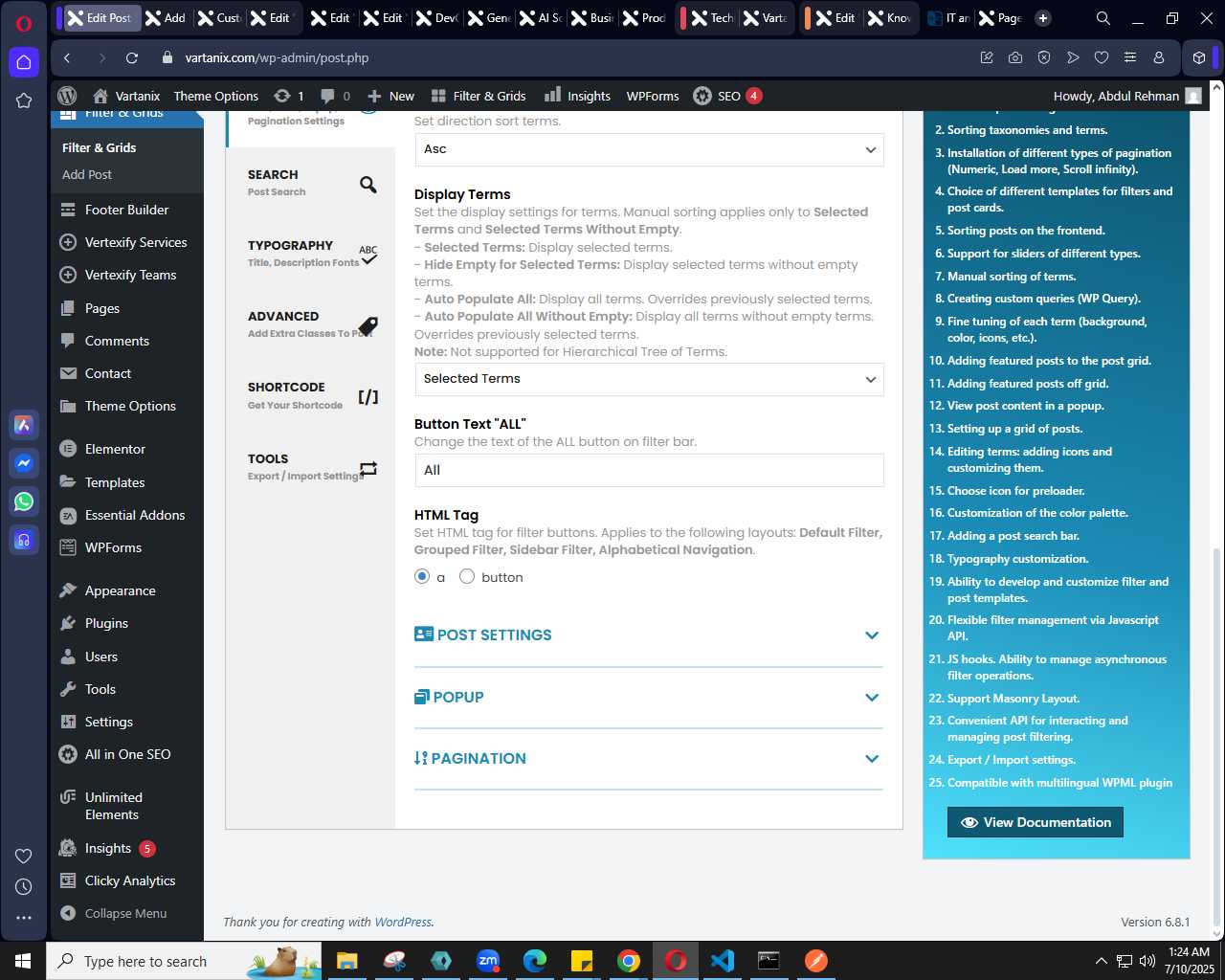1225x980 pixels.
Task: Open Opera history clock icon
Action: (x=24, y=887)
